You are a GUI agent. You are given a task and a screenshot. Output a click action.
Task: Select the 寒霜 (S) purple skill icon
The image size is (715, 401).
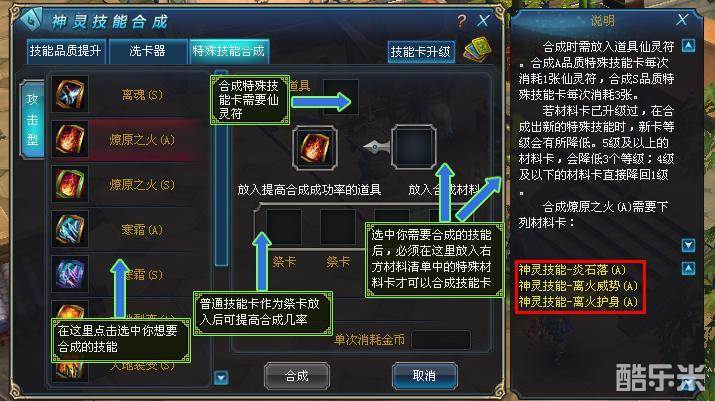70,274
